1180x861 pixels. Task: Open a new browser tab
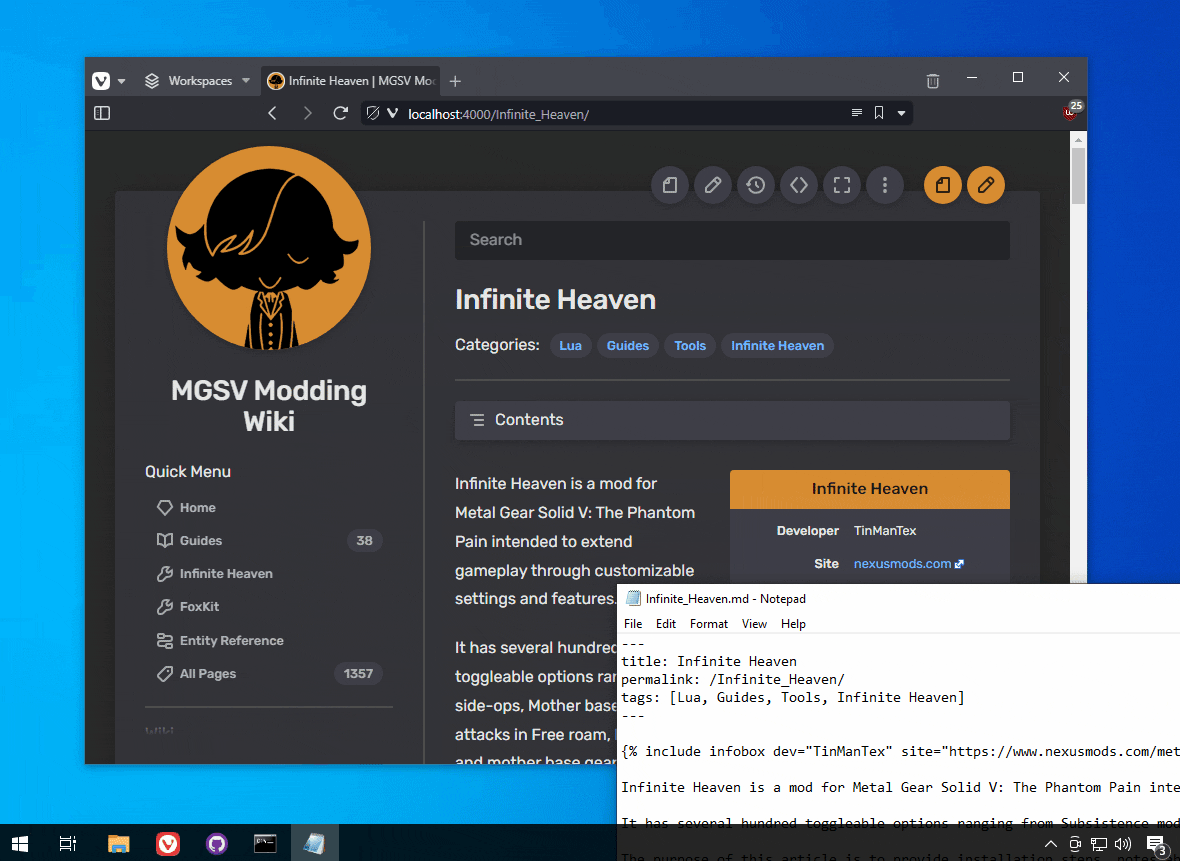[455, 81]
